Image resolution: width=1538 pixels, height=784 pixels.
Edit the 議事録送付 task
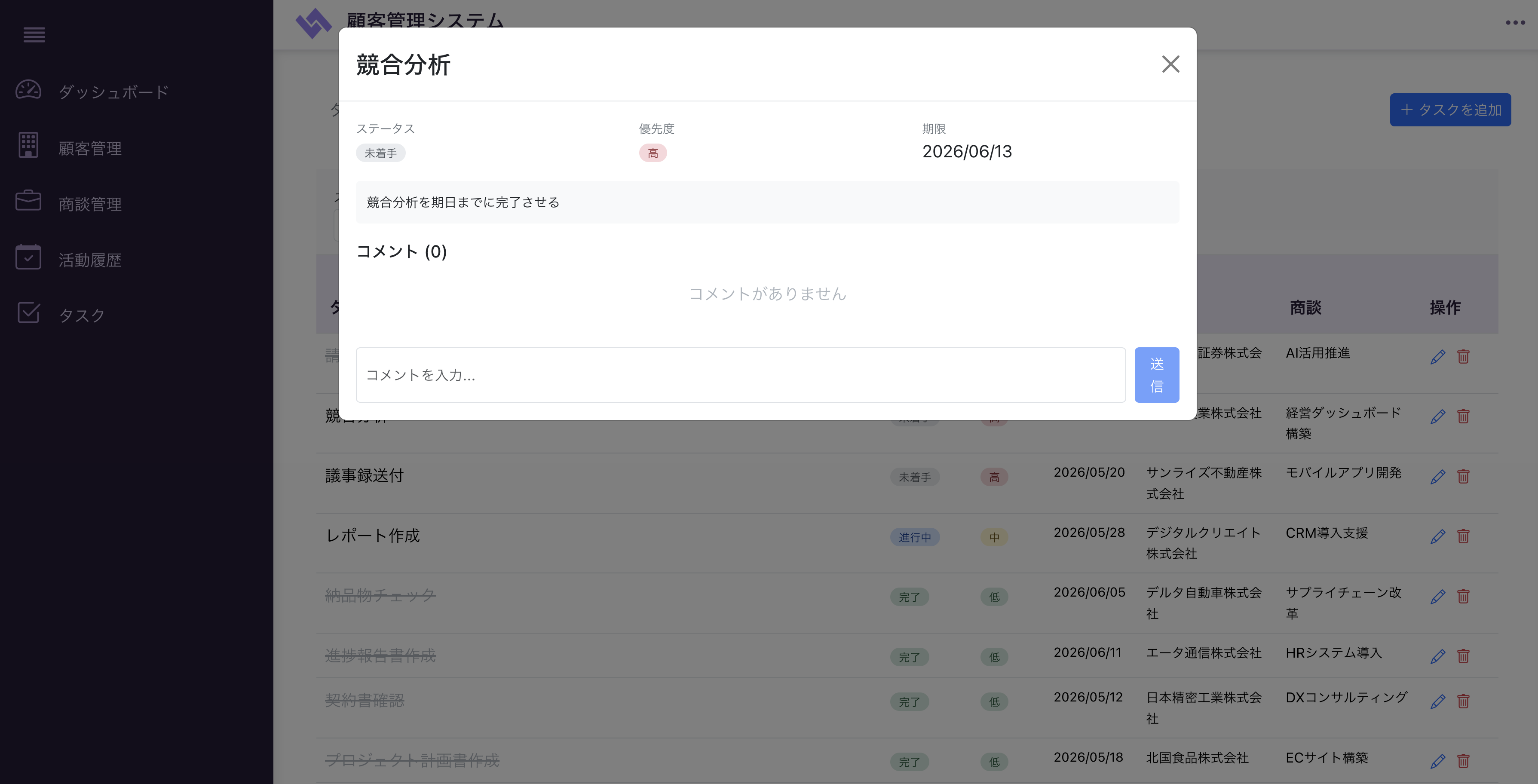click(x=1438, y=477)
